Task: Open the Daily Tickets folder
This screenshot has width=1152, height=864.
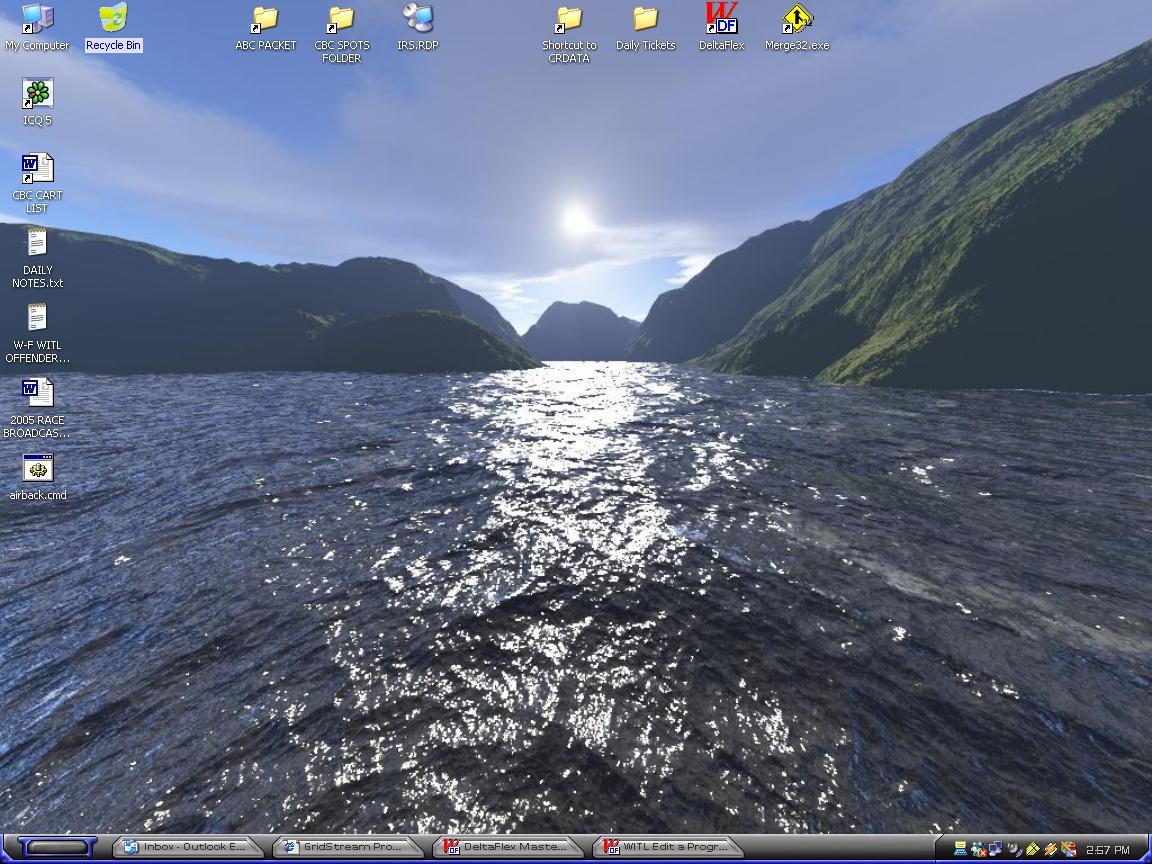Action: coord(645,19)
